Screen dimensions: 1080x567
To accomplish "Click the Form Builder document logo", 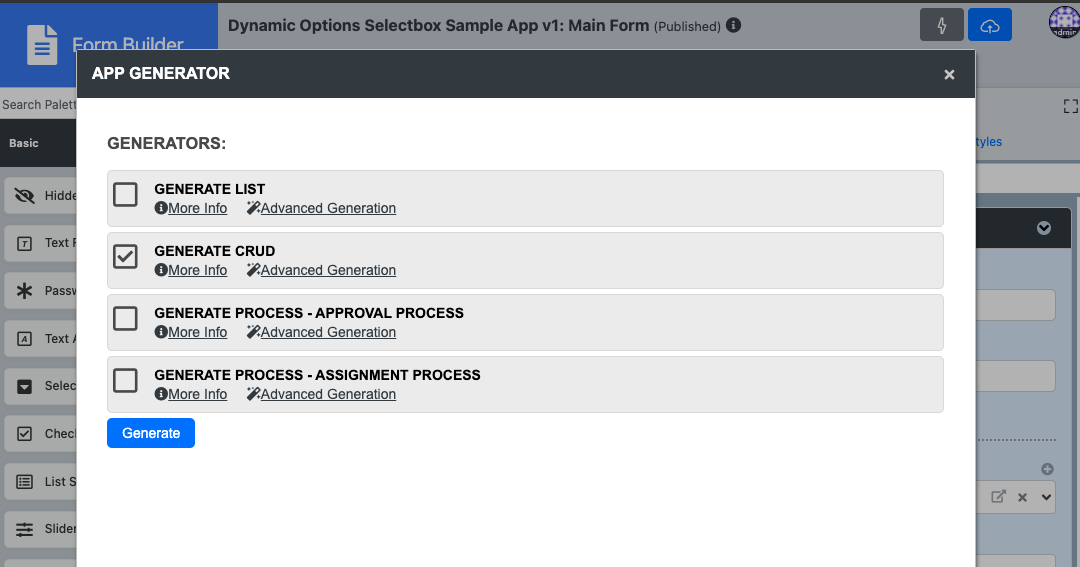I will tap(42, 44).
